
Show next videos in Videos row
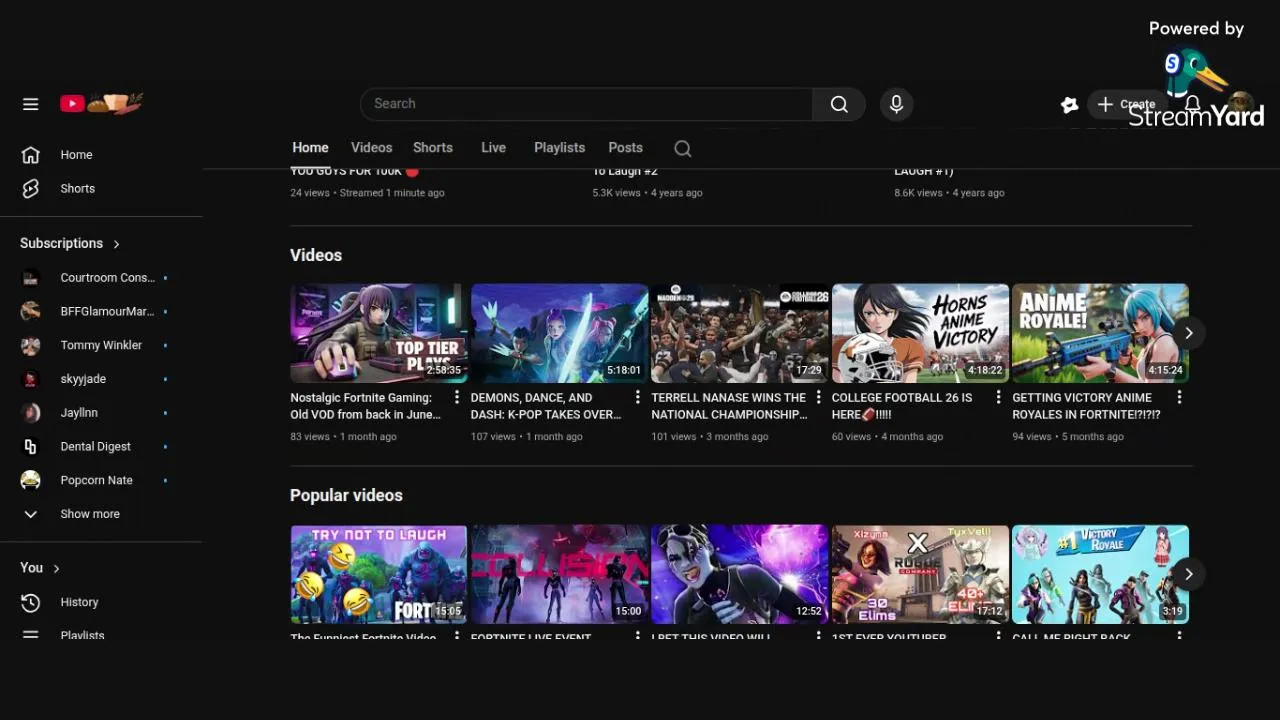point(1188,333)
